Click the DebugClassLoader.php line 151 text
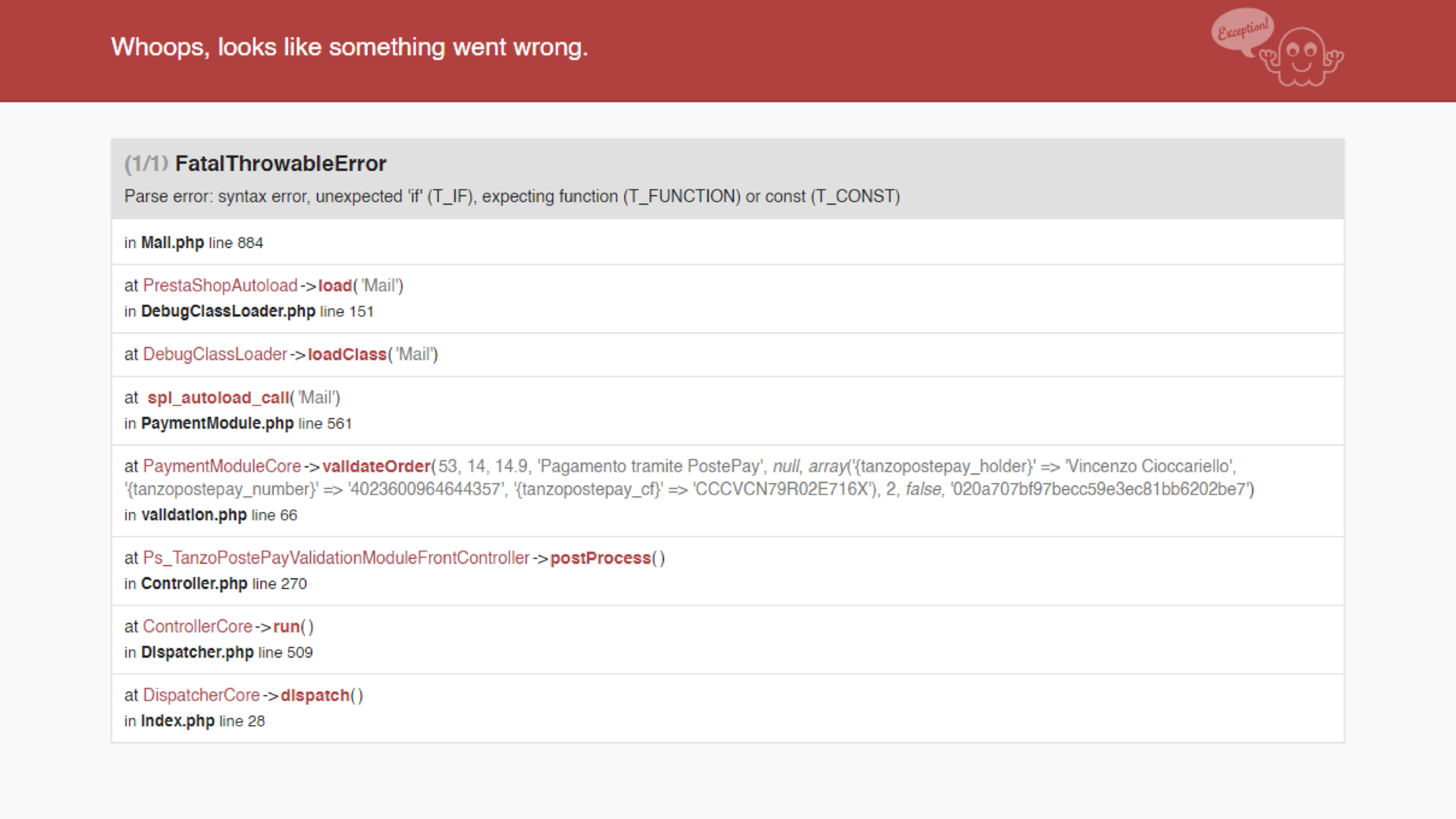This screenshot has height=819, width=1456. tap(249, 312)
